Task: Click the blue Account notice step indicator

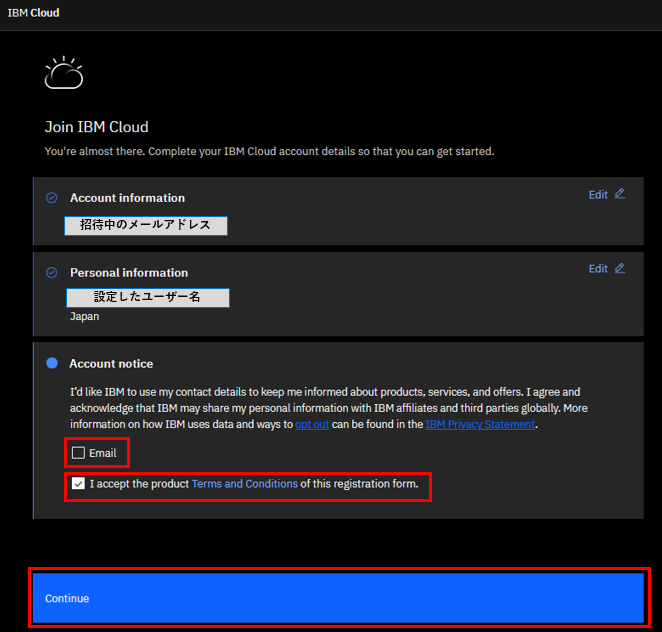Action: click(52, 363)
